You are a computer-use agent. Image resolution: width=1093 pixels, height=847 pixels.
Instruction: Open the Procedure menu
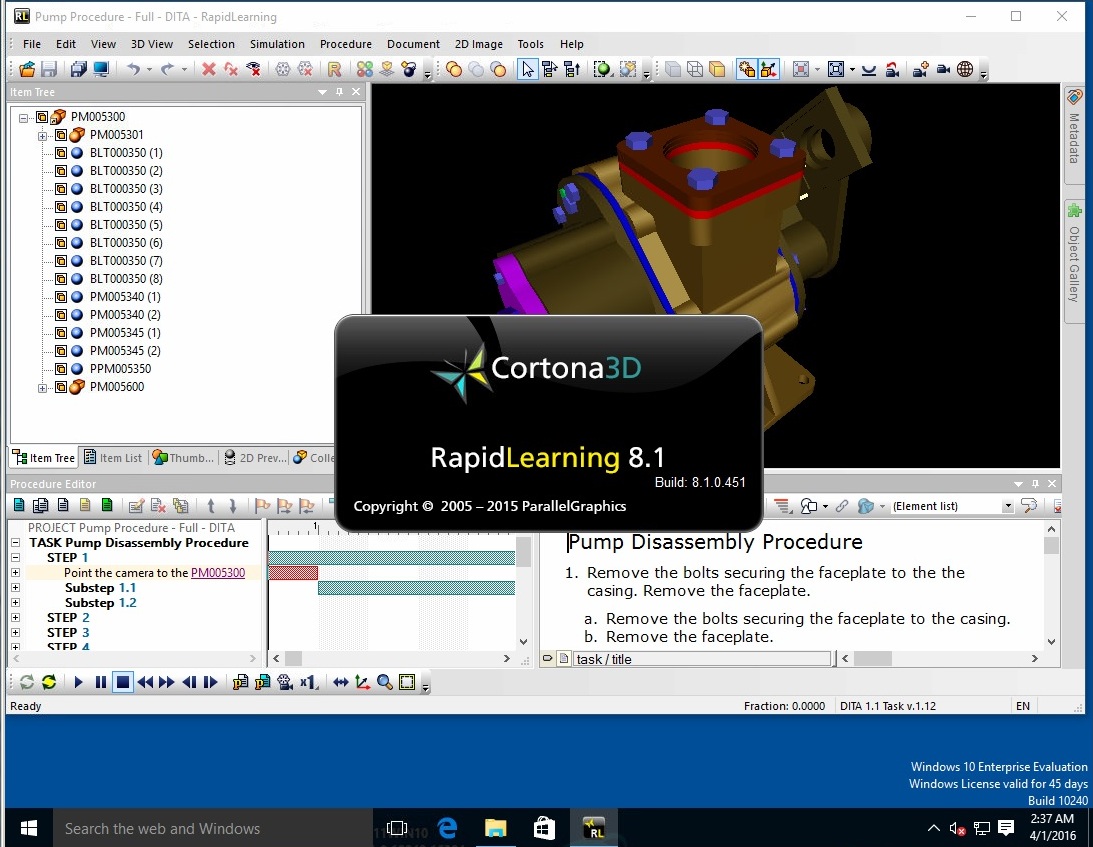[346, 44]
